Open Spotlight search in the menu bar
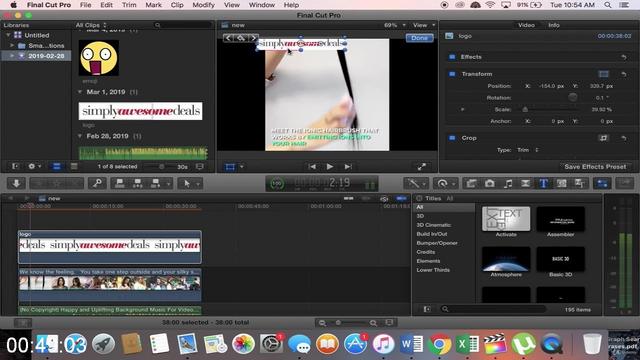 tap(608, 5)
